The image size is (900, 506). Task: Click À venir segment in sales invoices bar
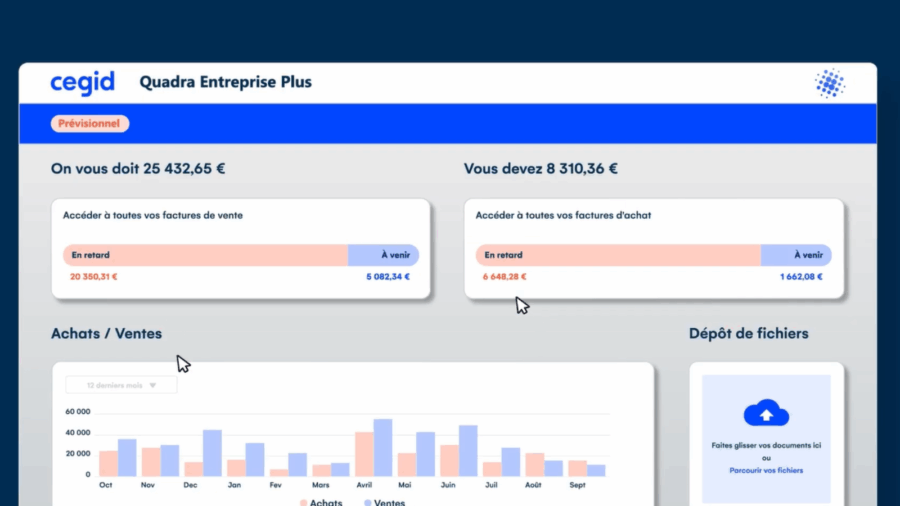[x=383, y=255]
